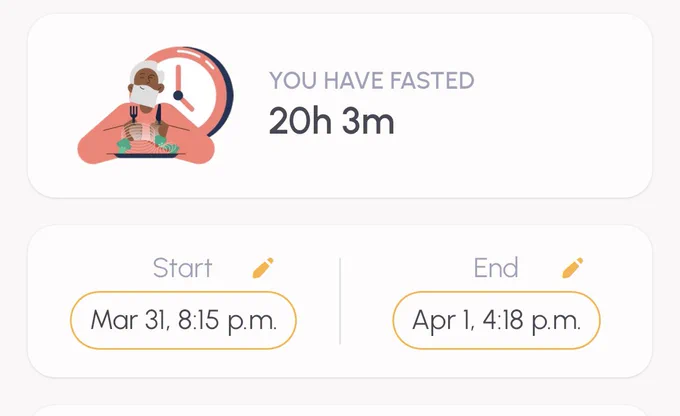The width and height of the screenshot is (680, 416).
Task: Tap the pencil icon next to Start
Action: click(263, 268)
